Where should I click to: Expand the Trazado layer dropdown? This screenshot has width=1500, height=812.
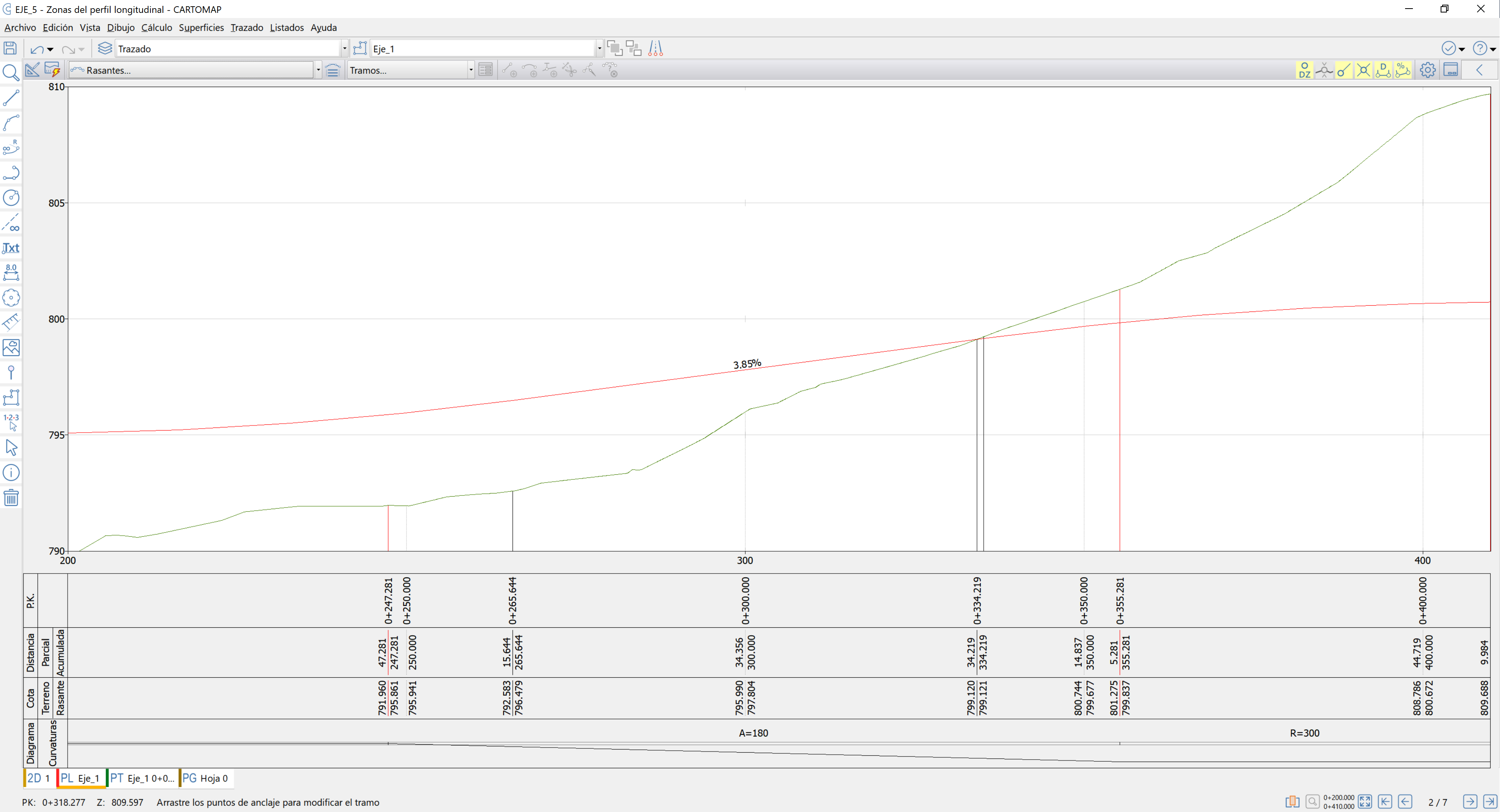[x=344, y=49]
